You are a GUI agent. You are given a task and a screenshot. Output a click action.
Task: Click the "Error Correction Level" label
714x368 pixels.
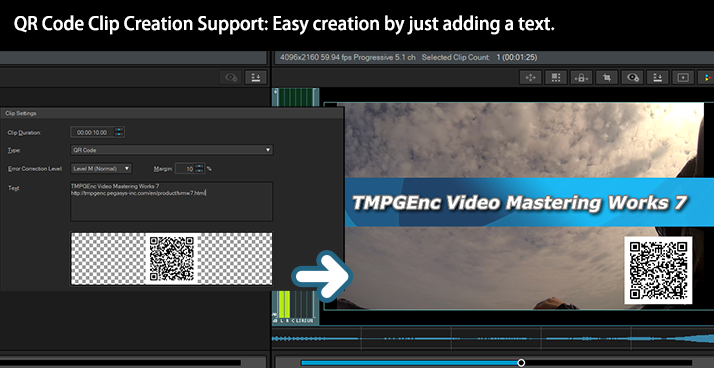(36, 169)
